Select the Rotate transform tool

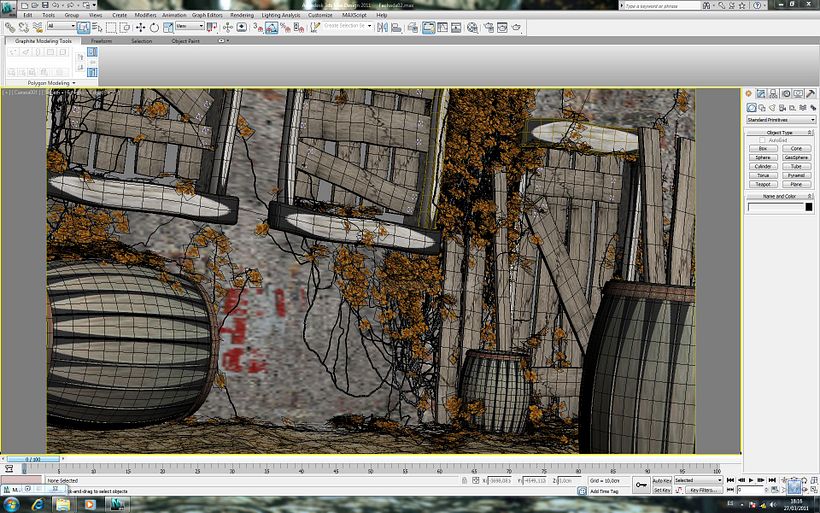152,28
